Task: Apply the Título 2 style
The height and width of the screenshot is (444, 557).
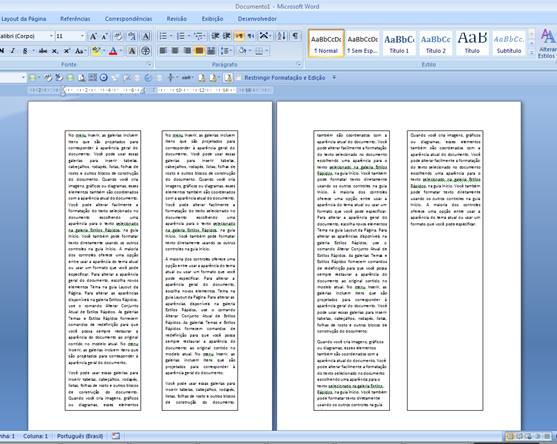Action: click(436, 43)
